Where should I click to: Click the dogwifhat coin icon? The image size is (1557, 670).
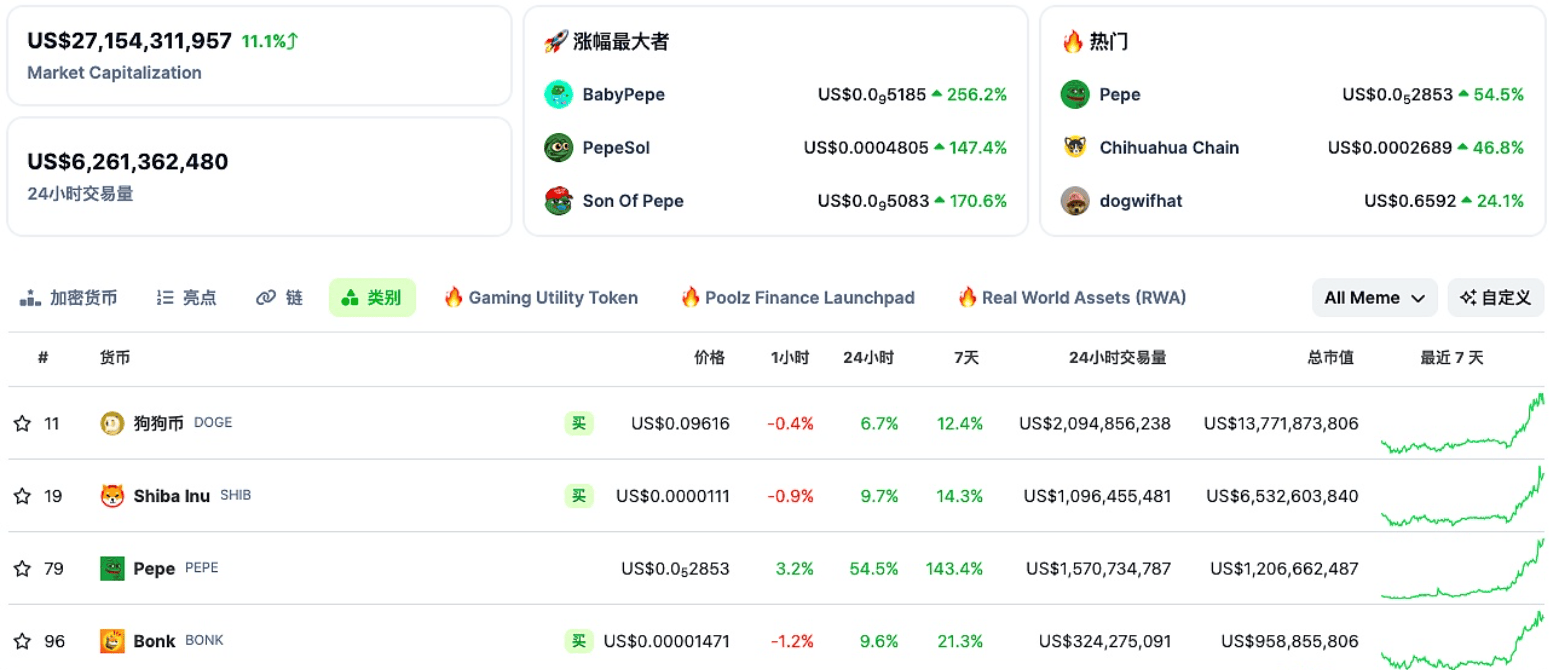pyautogui.click(x=1075, y=201)
